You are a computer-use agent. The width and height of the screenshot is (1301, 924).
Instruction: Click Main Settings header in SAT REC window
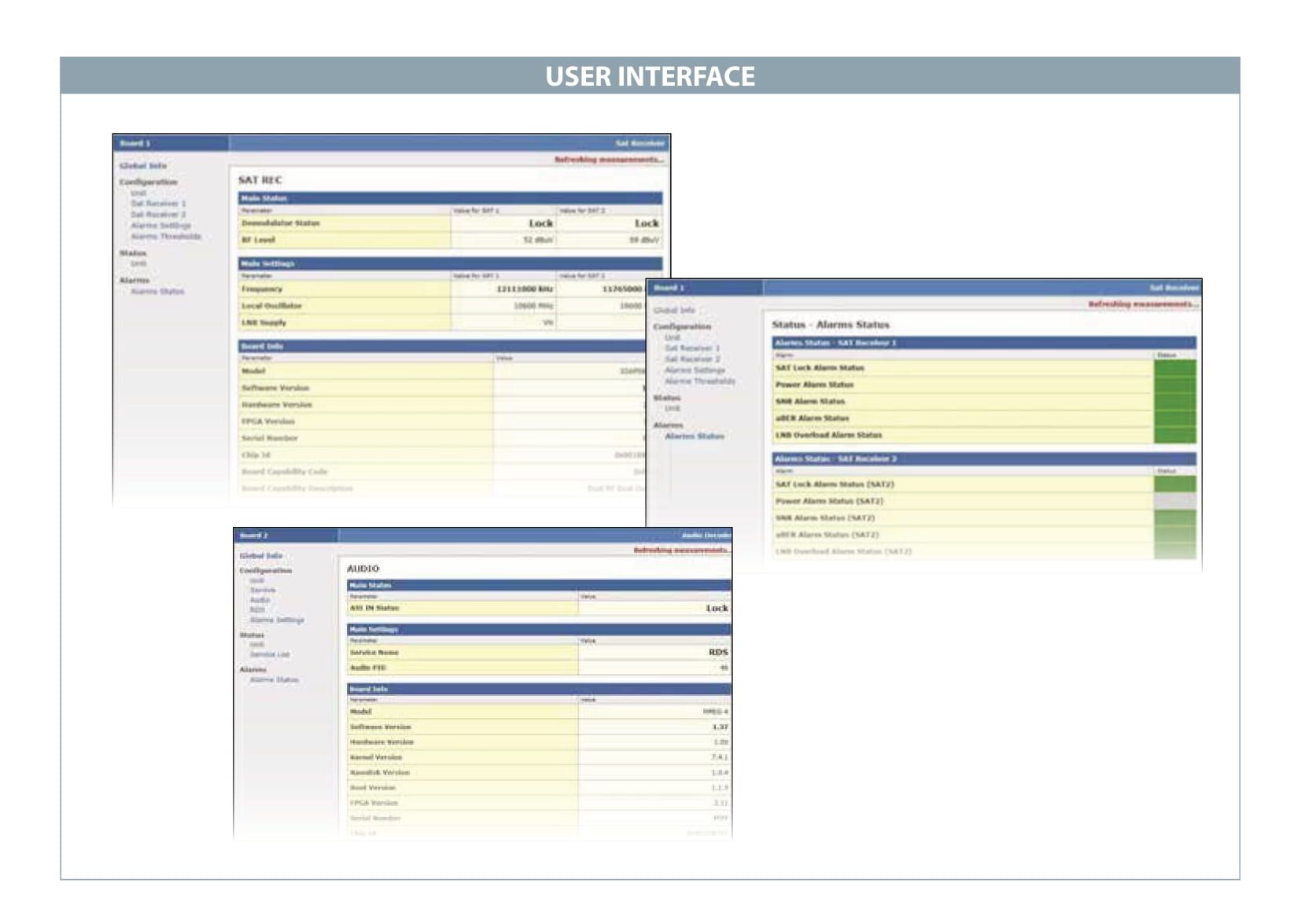tap(450, 263)
